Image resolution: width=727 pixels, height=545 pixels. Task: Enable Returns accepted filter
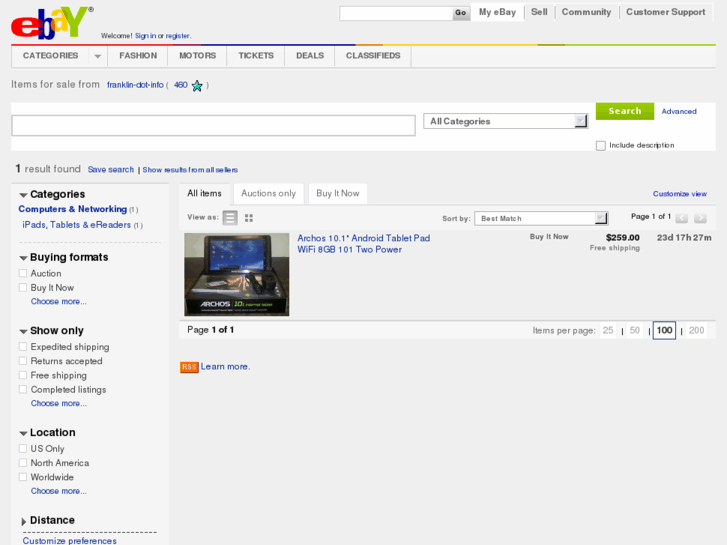(23, 361)
